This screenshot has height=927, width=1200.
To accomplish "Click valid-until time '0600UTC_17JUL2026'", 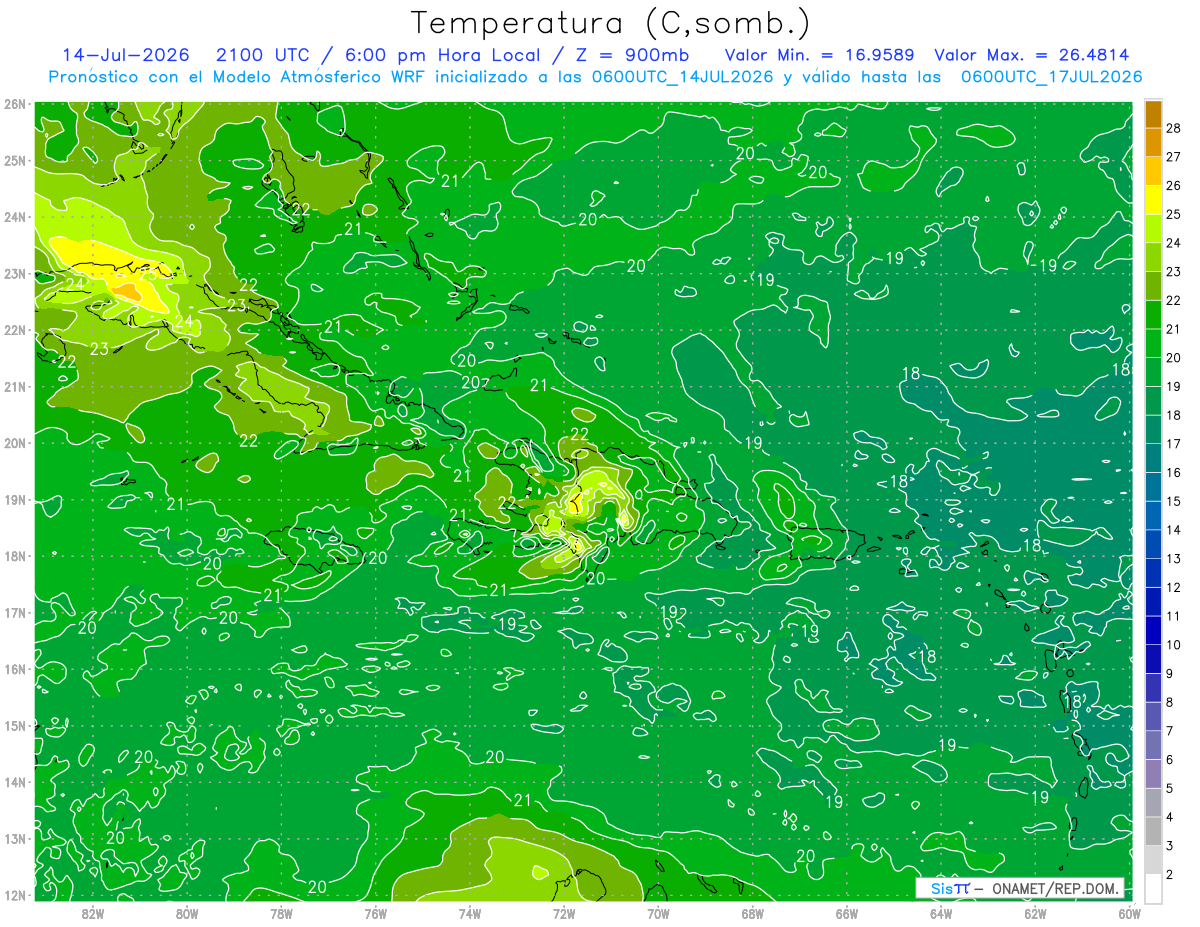I will coord(1051,76).
